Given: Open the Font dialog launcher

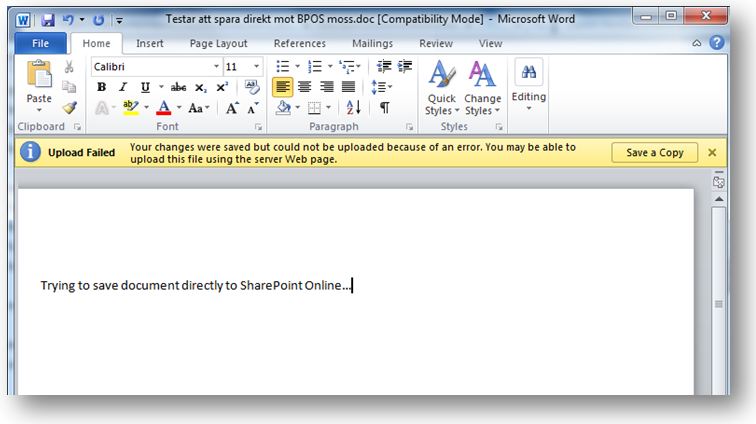Looking at the screenshot, I should (258, 127).
